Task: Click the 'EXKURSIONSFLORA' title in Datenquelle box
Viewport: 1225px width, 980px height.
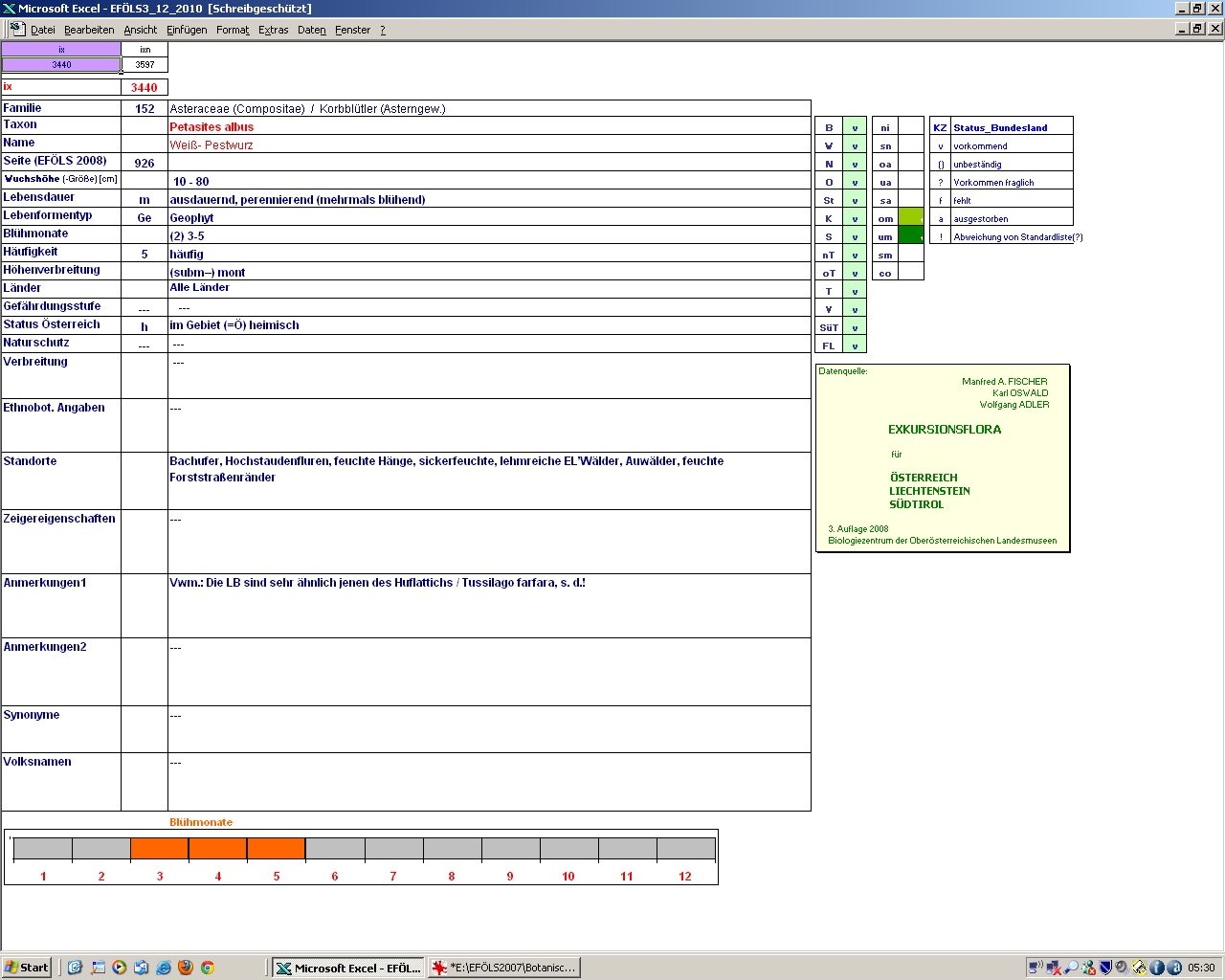Action: click(945, 430)
